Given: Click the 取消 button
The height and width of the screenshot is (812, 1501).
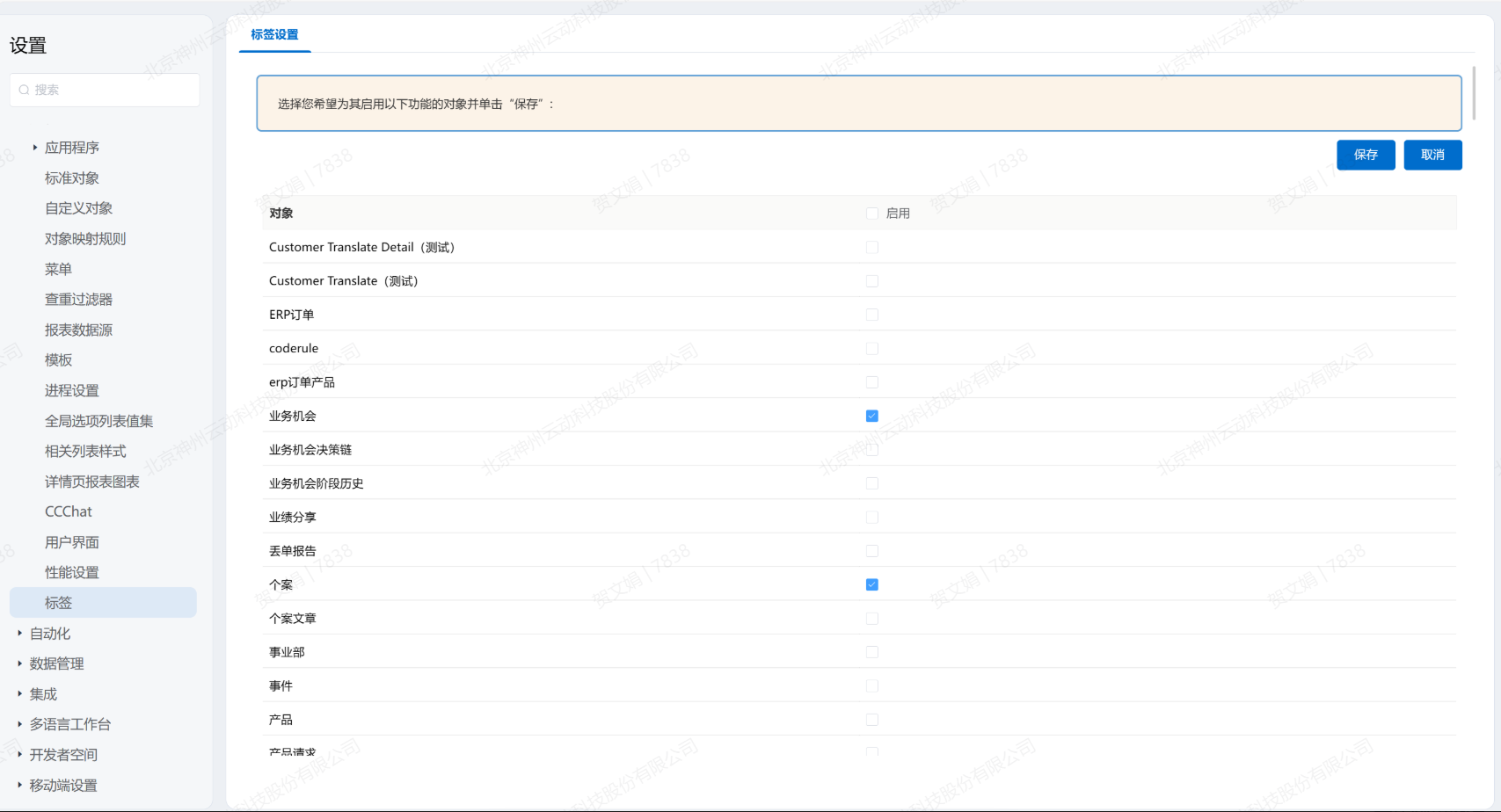Looking at the screenshot, I should click(x=1432, y=155).
